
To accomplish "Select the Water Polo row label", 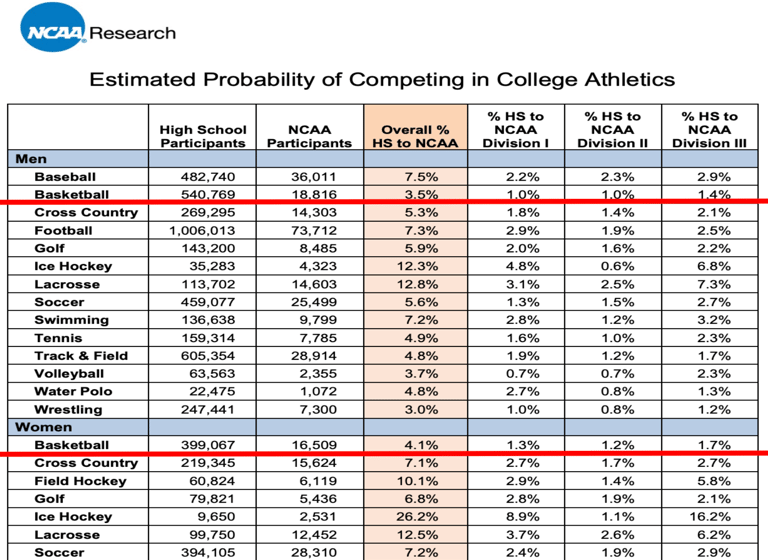I will point(73,391).
